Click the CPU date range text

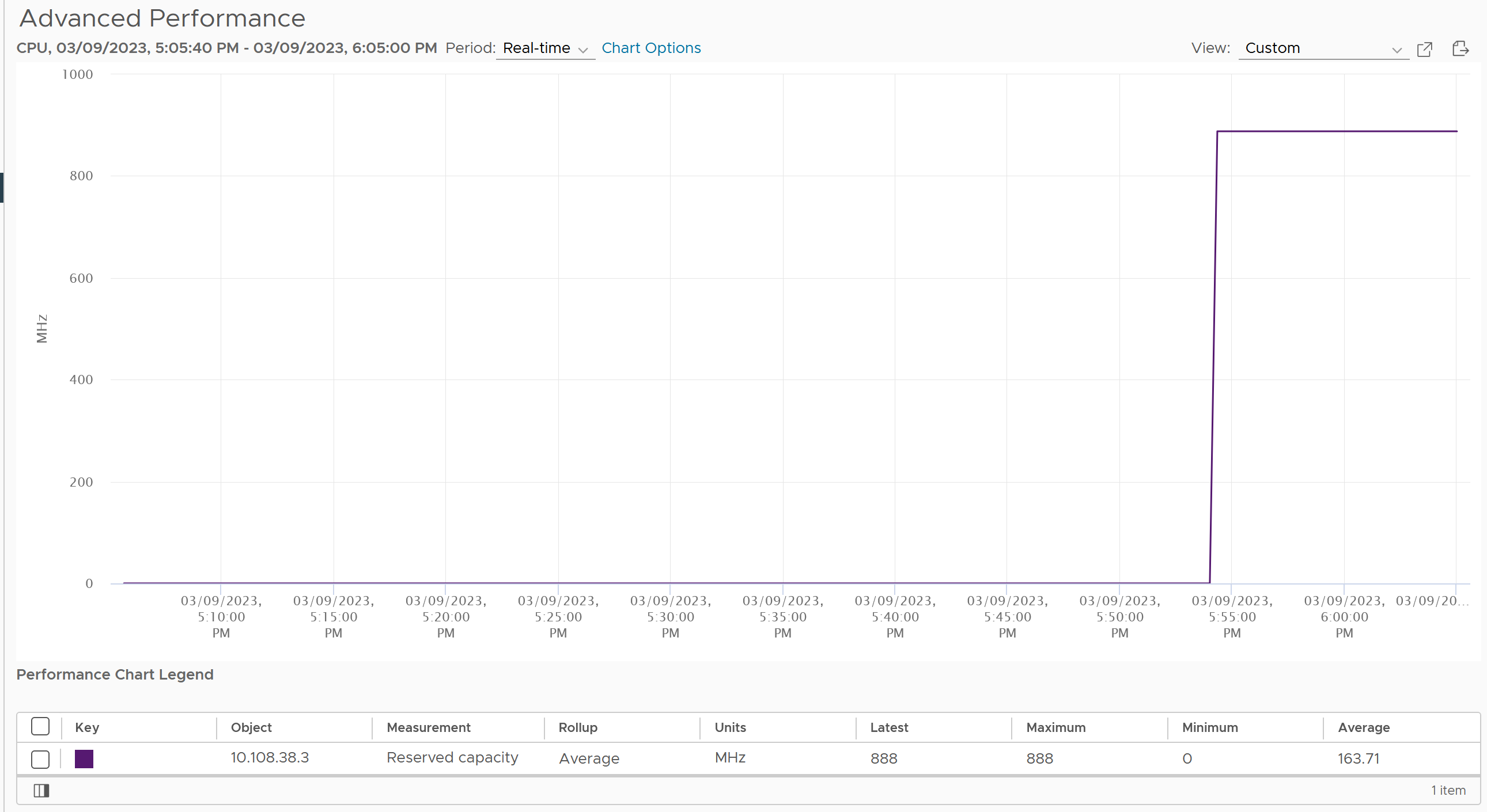(226, 48)
